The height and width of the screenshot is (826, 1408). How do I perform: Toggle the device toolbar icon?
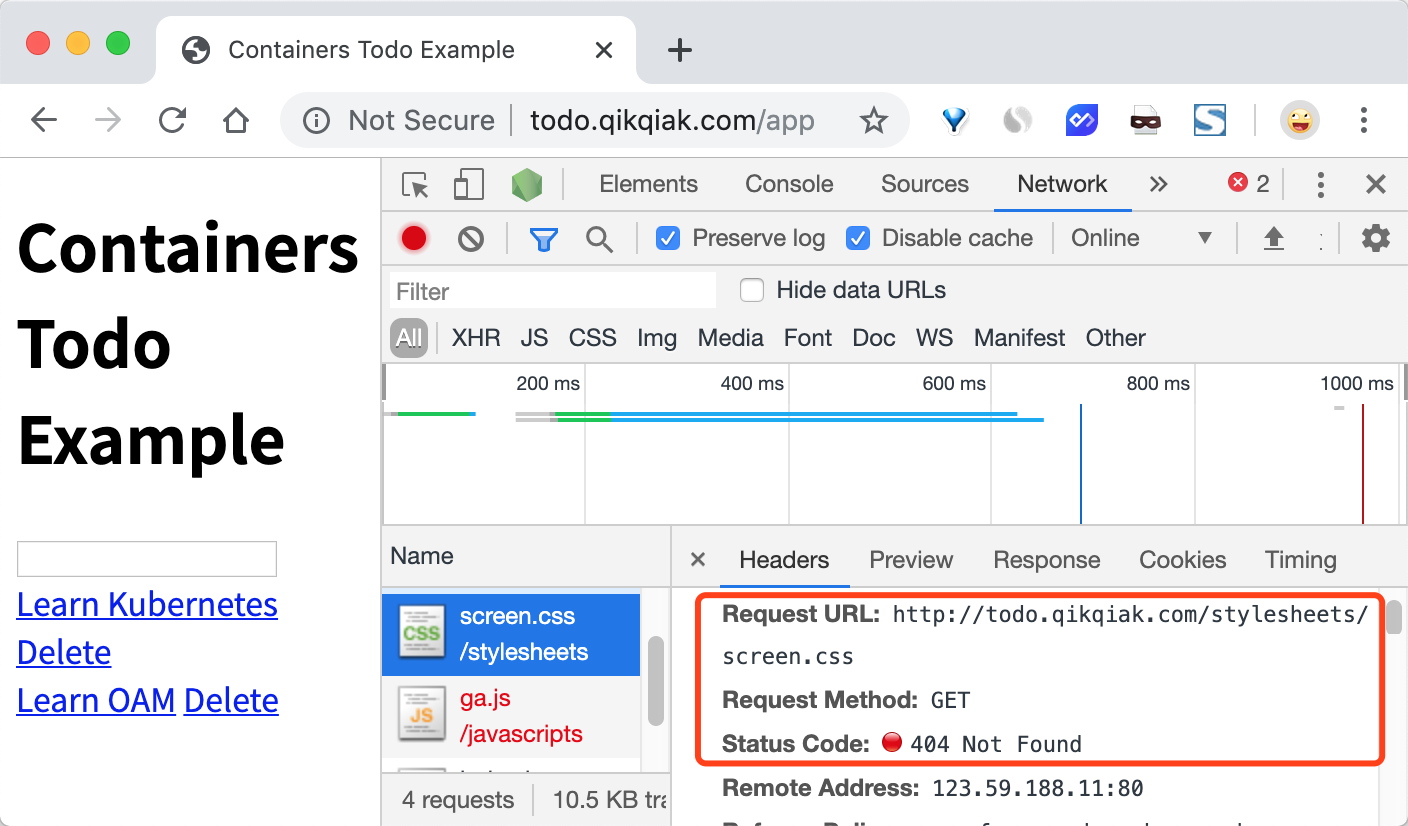[x=468, y=185]
